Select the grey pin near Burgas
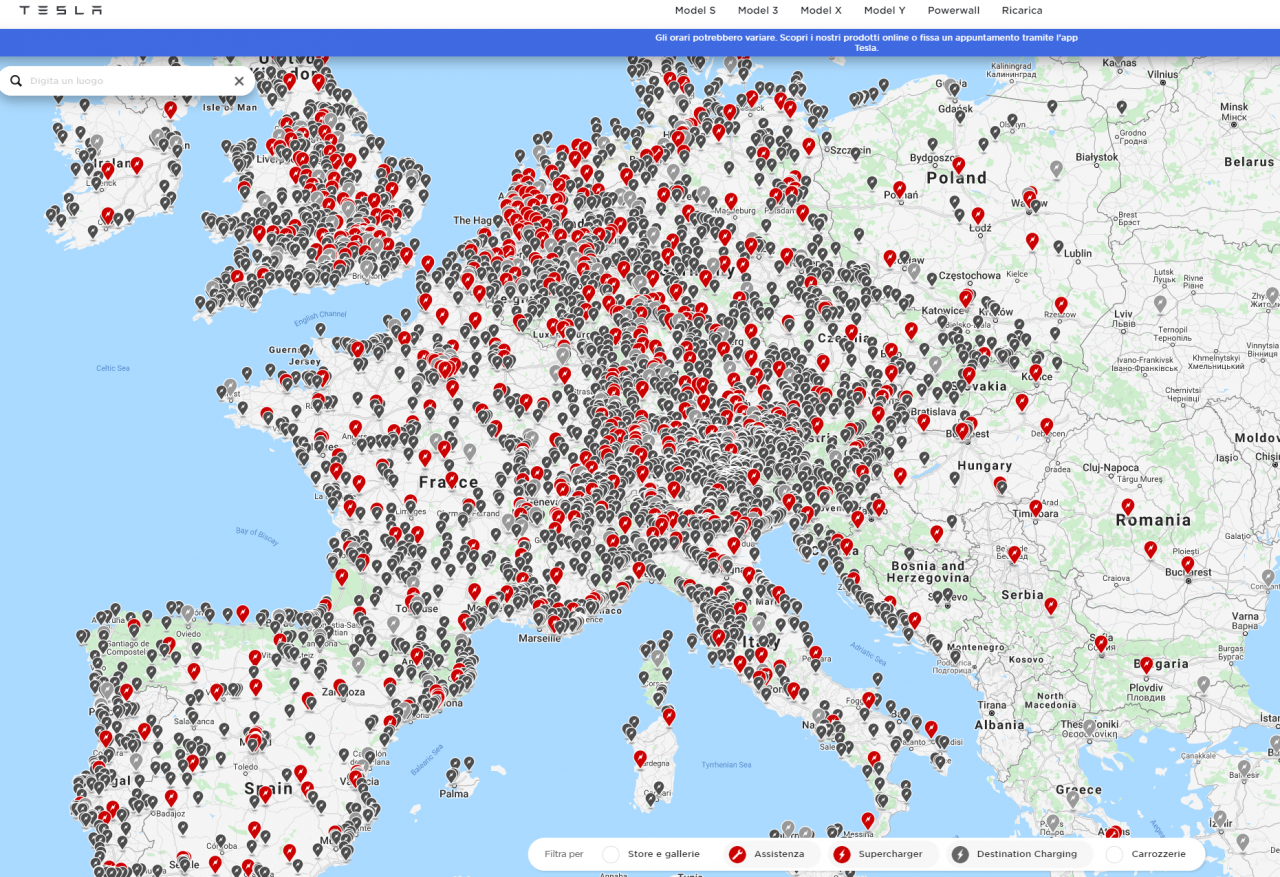The width and height of the screenshot is (1280, 877). pyautogui.click(x=1204, y=684)
